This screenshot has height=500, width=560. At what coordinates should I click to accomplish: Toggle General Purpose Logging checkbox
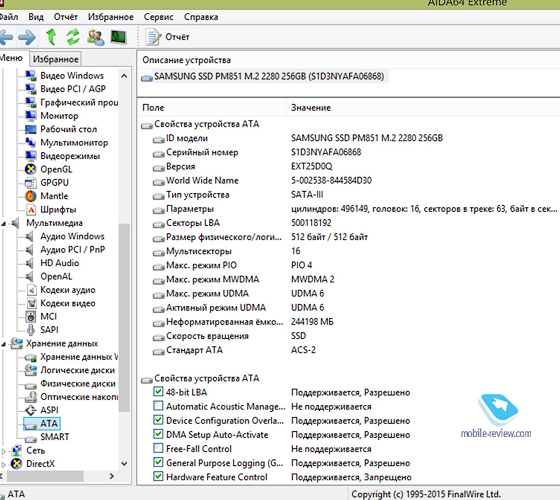pyautogui.click(x=158, y=462)
